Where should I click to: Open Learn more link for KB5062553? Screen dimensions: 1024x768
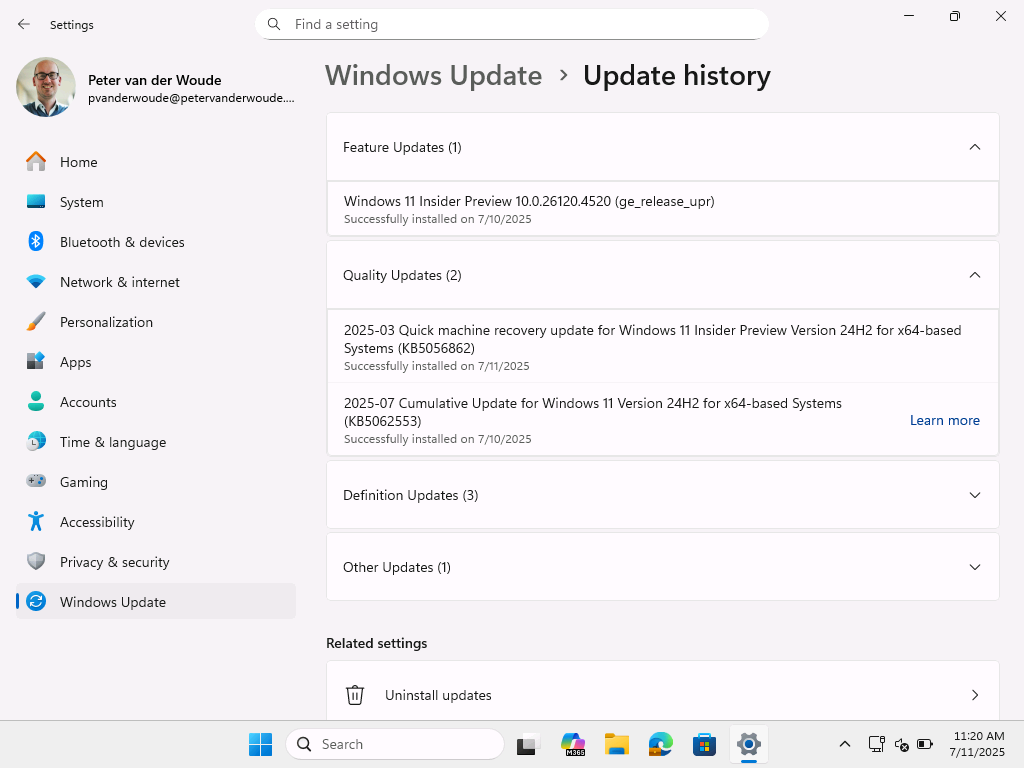point(944,420)
